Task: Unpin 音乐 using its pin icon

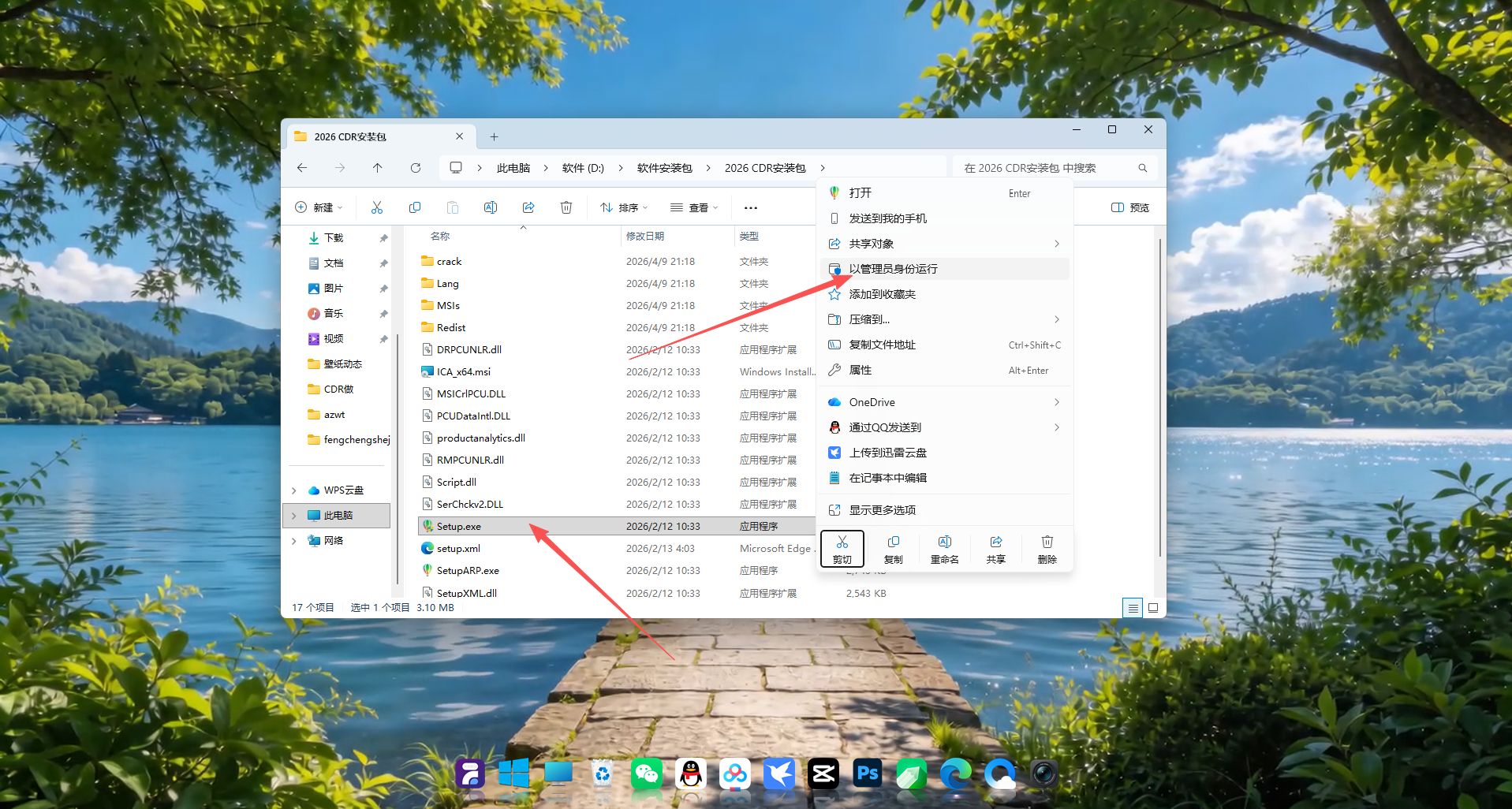Action: click(x=383, y=314)
